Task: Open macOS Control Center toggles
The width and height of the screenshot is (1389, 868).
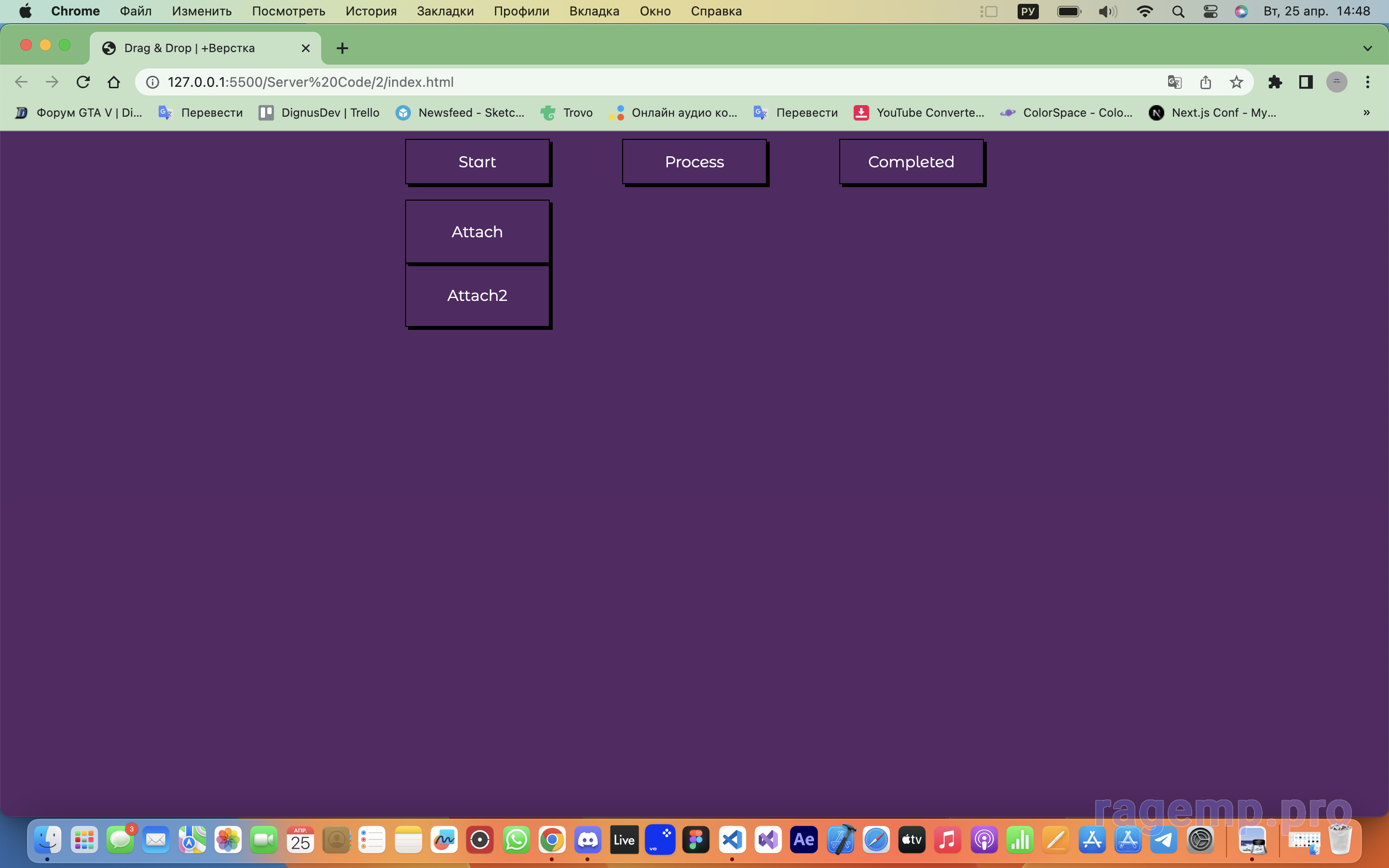Action: point(1210,12)
